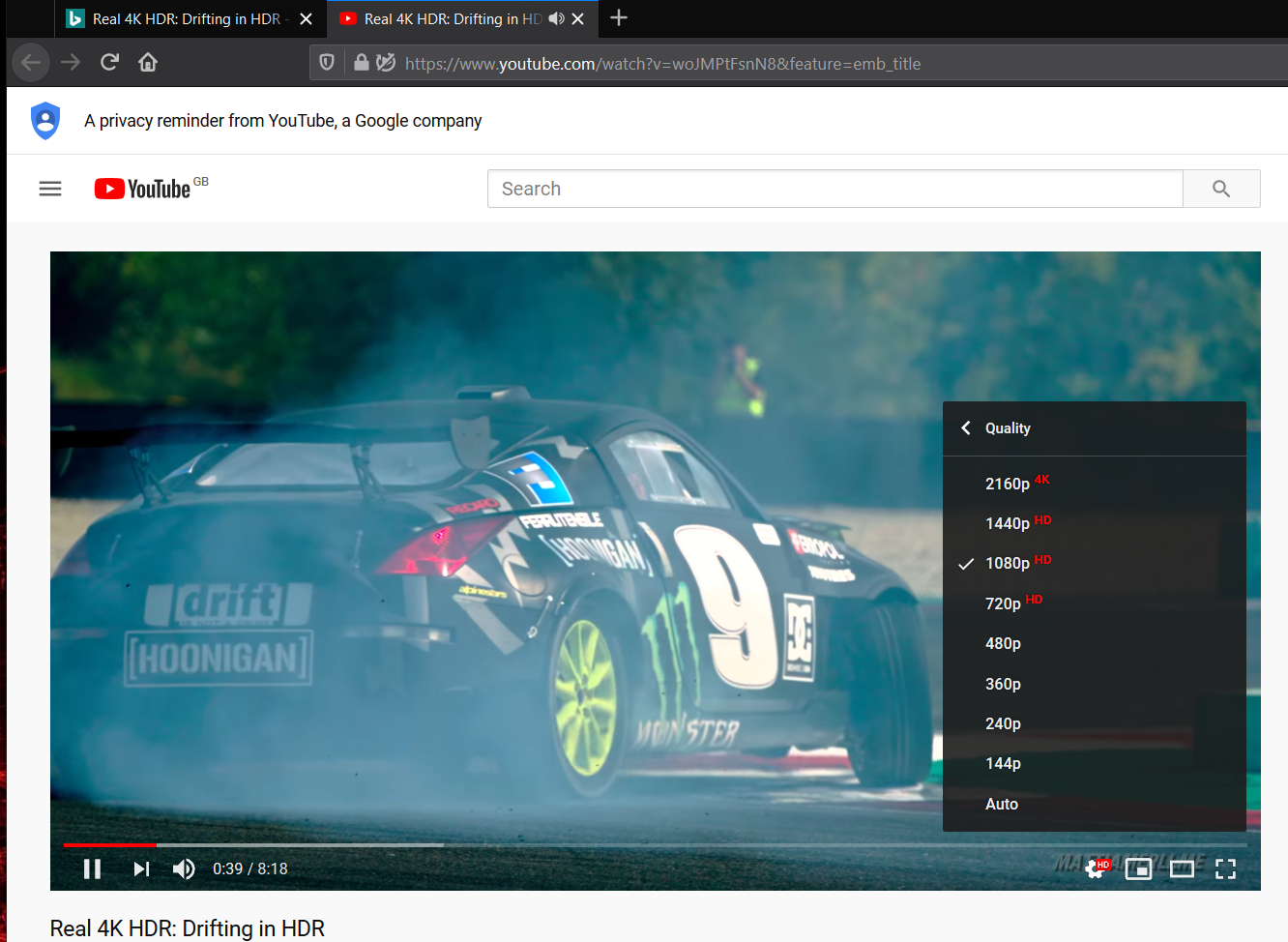1288x942 pixels.
Task: Open the YouTube hamburger guide menu
Action: click(x=50, y=189)
